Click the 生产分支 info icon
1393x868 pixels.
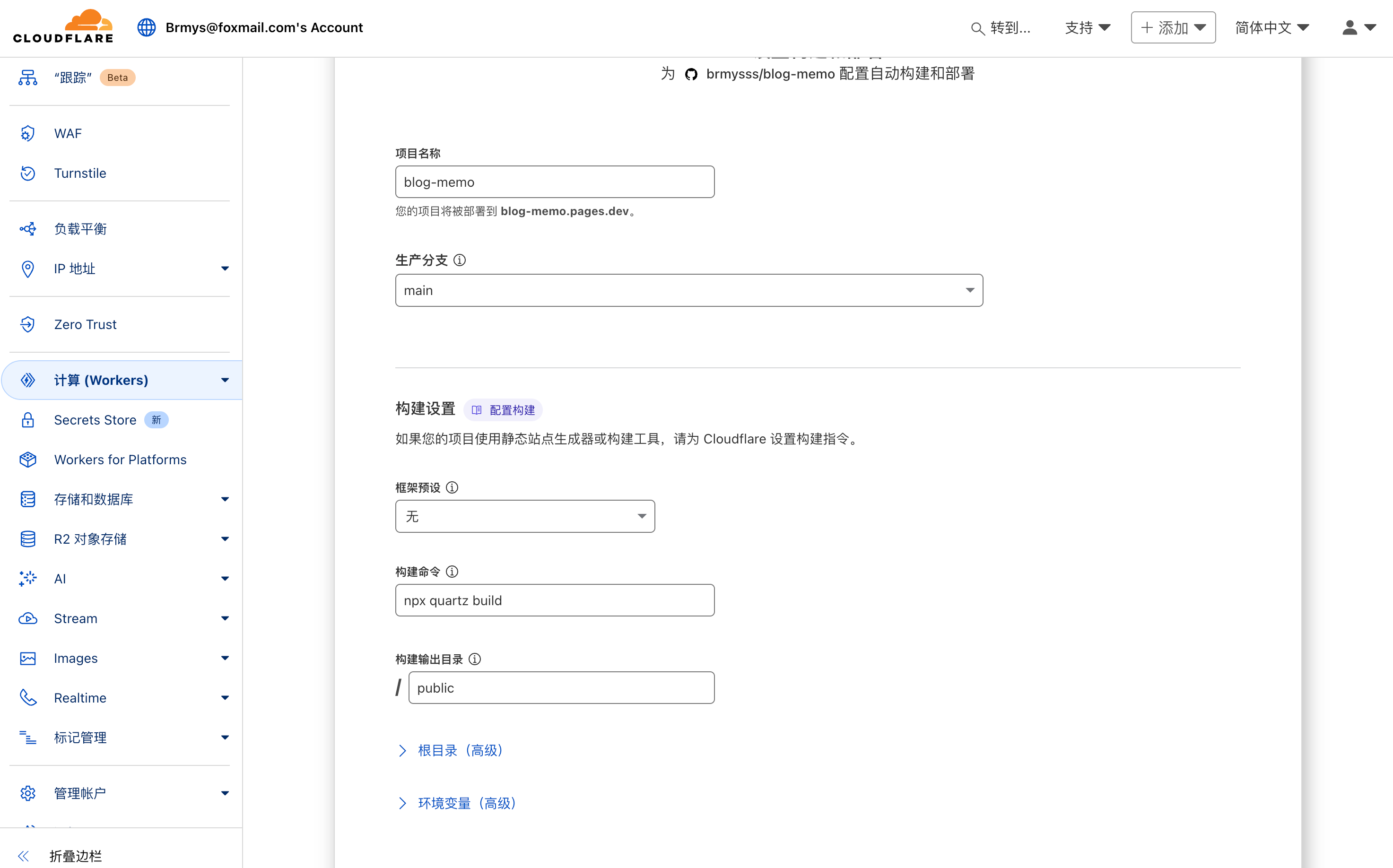459,260
